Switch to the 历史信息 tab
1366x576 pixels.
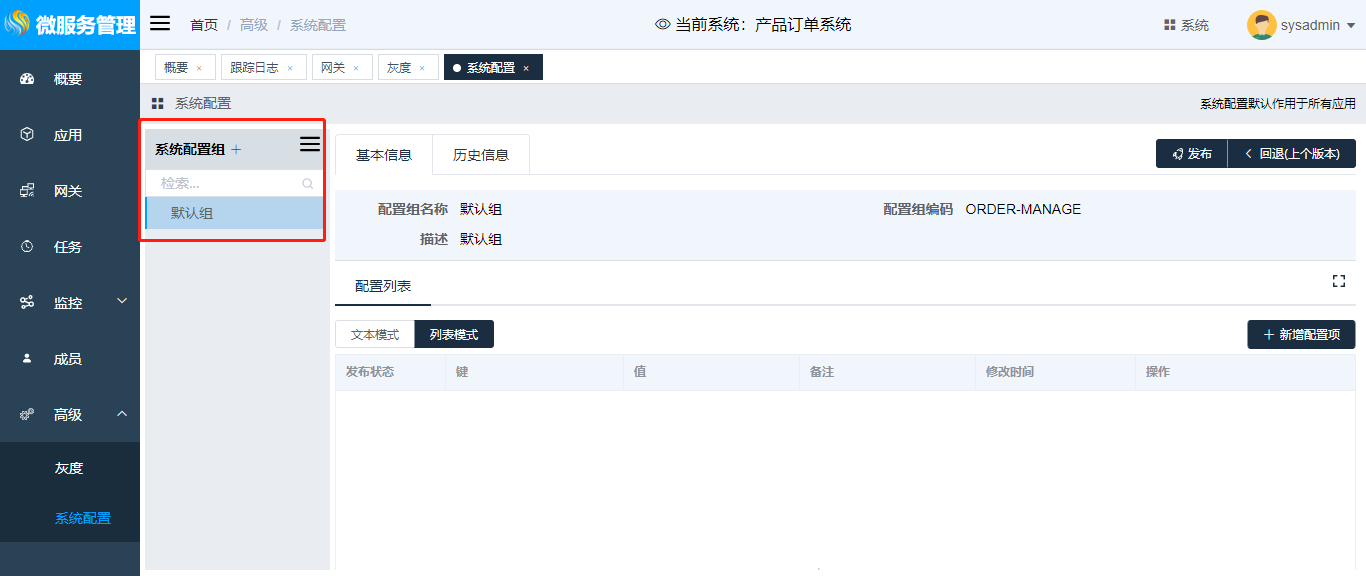coord(481,155)
